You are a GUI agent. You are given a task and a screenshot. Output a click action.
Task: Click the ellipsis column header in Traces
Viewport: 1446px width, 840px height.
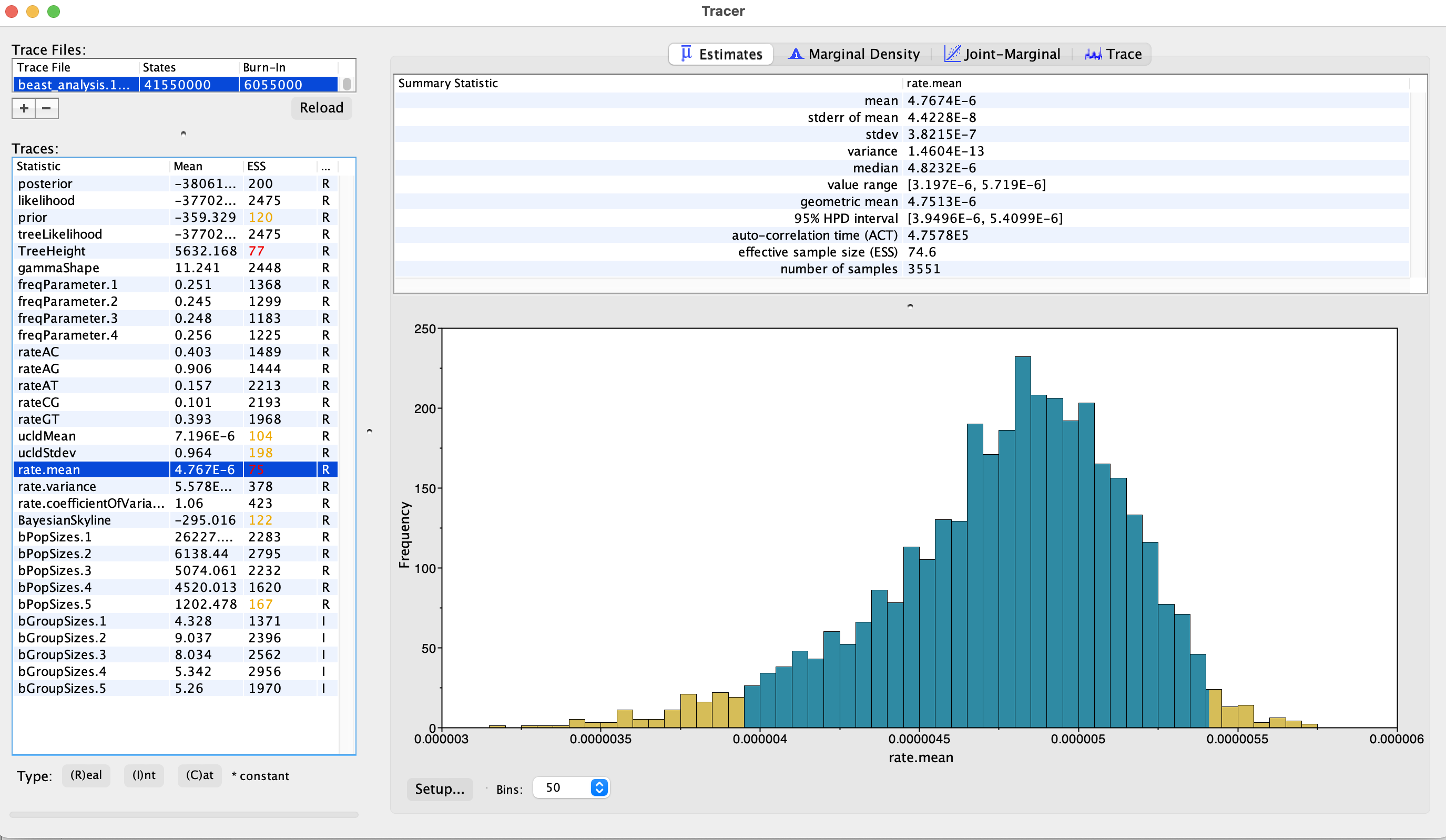(326, 167)
